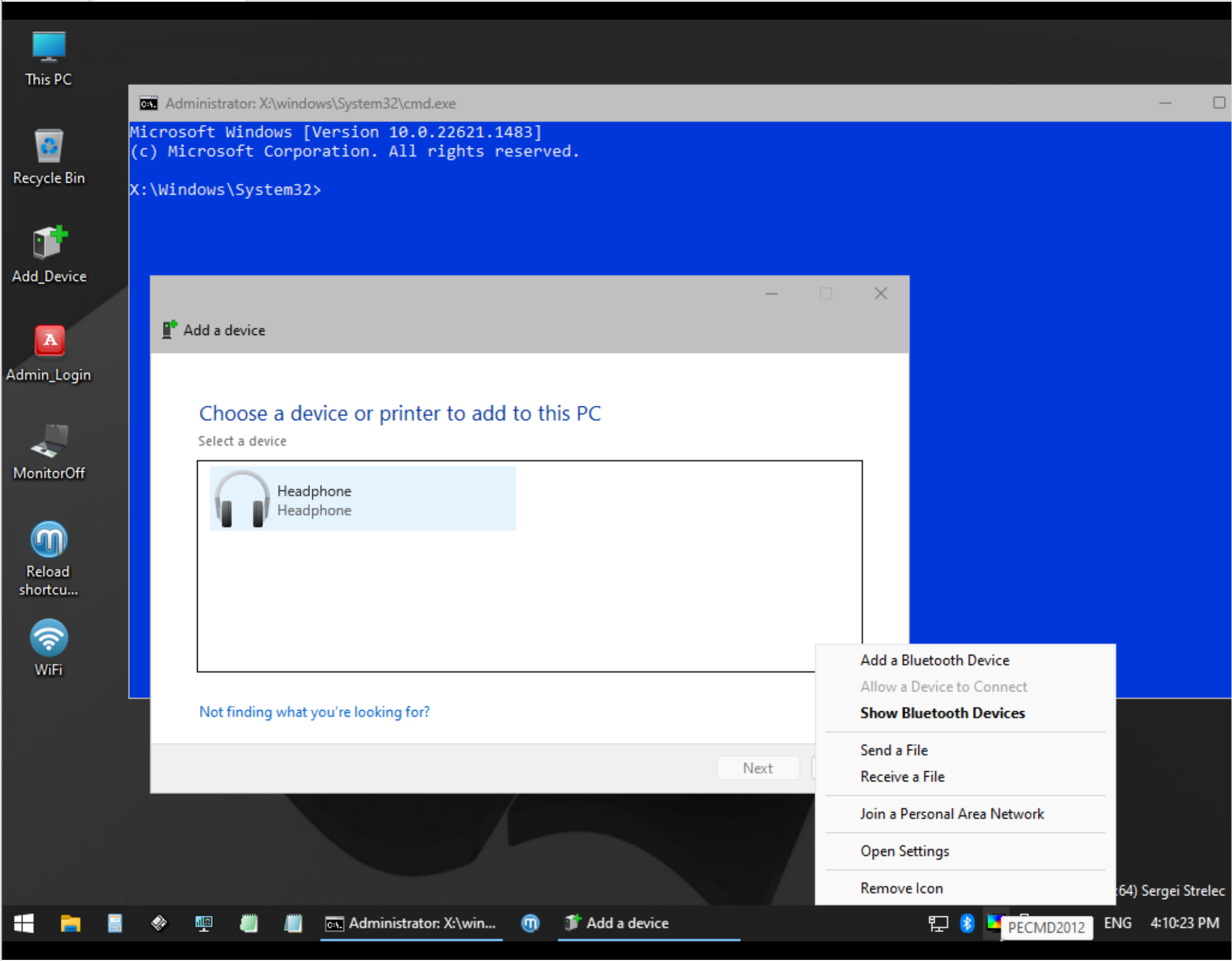This screenshot has width=1232, height=961.
Task: Select the Add_Device desktop shortcut
Action: point(49,255)
